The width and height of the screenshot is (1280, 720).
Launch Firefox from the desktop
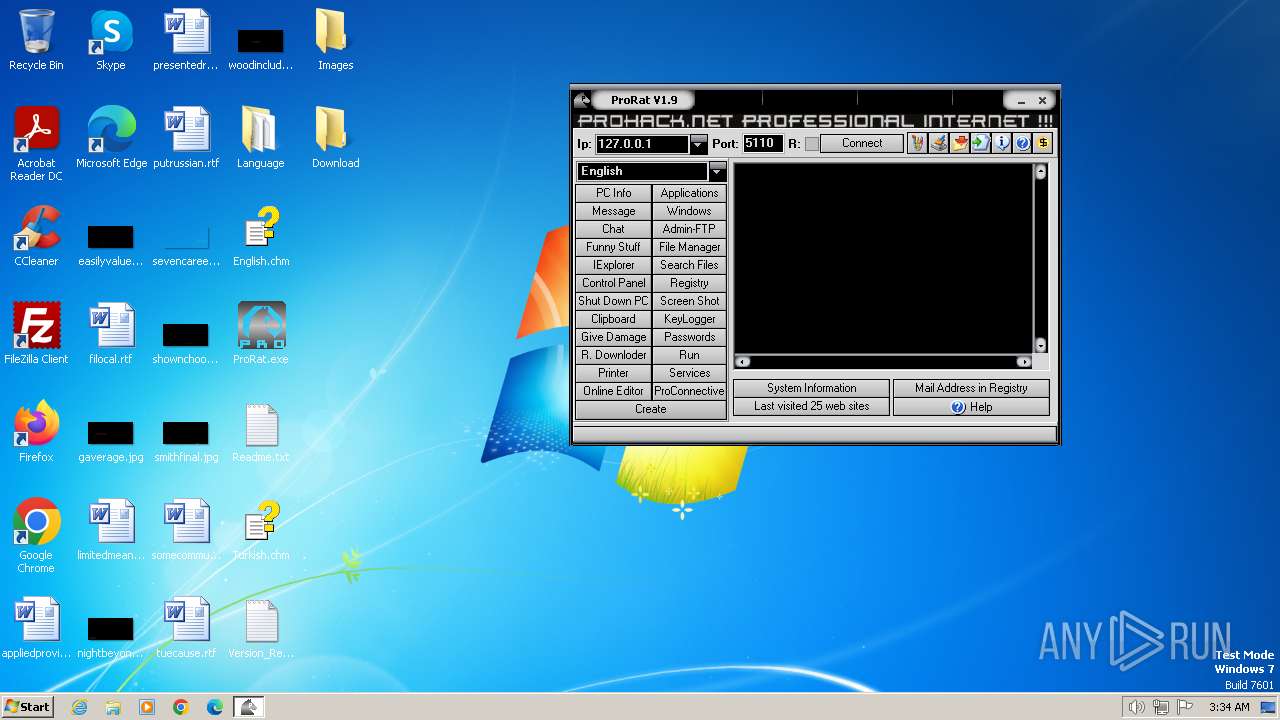coord(36,432)
